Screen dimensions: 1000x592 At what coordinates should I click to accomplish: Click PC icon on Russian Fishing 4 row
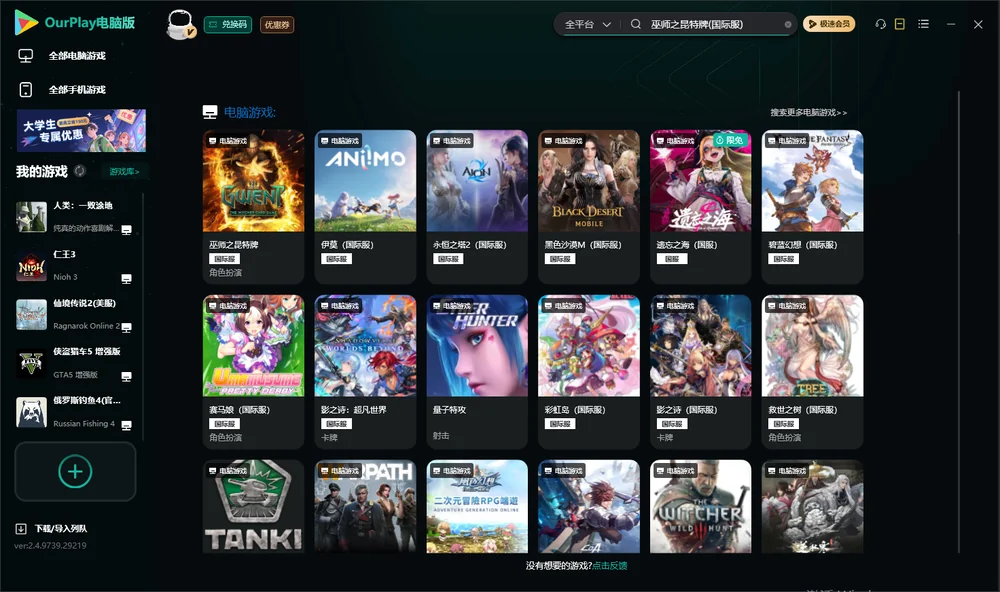(126, 426)
